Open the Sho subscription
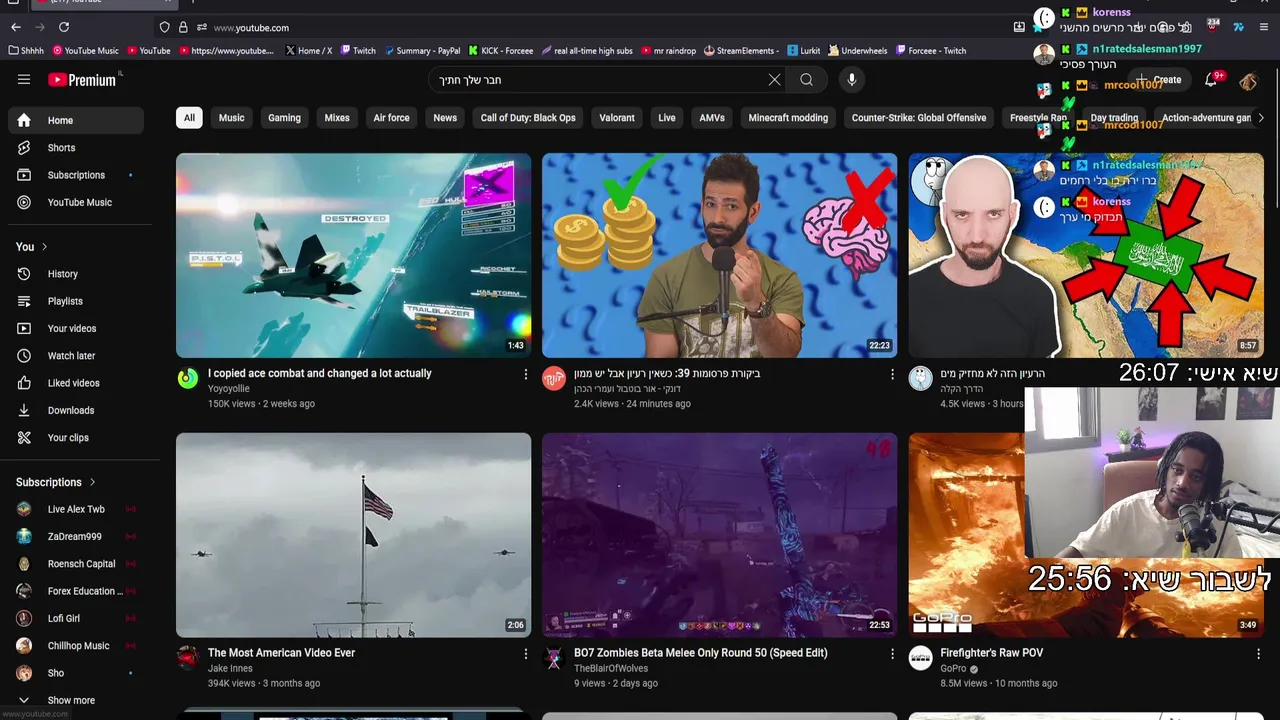Screen dimensions: 1280x720 [x=76, y=673]
